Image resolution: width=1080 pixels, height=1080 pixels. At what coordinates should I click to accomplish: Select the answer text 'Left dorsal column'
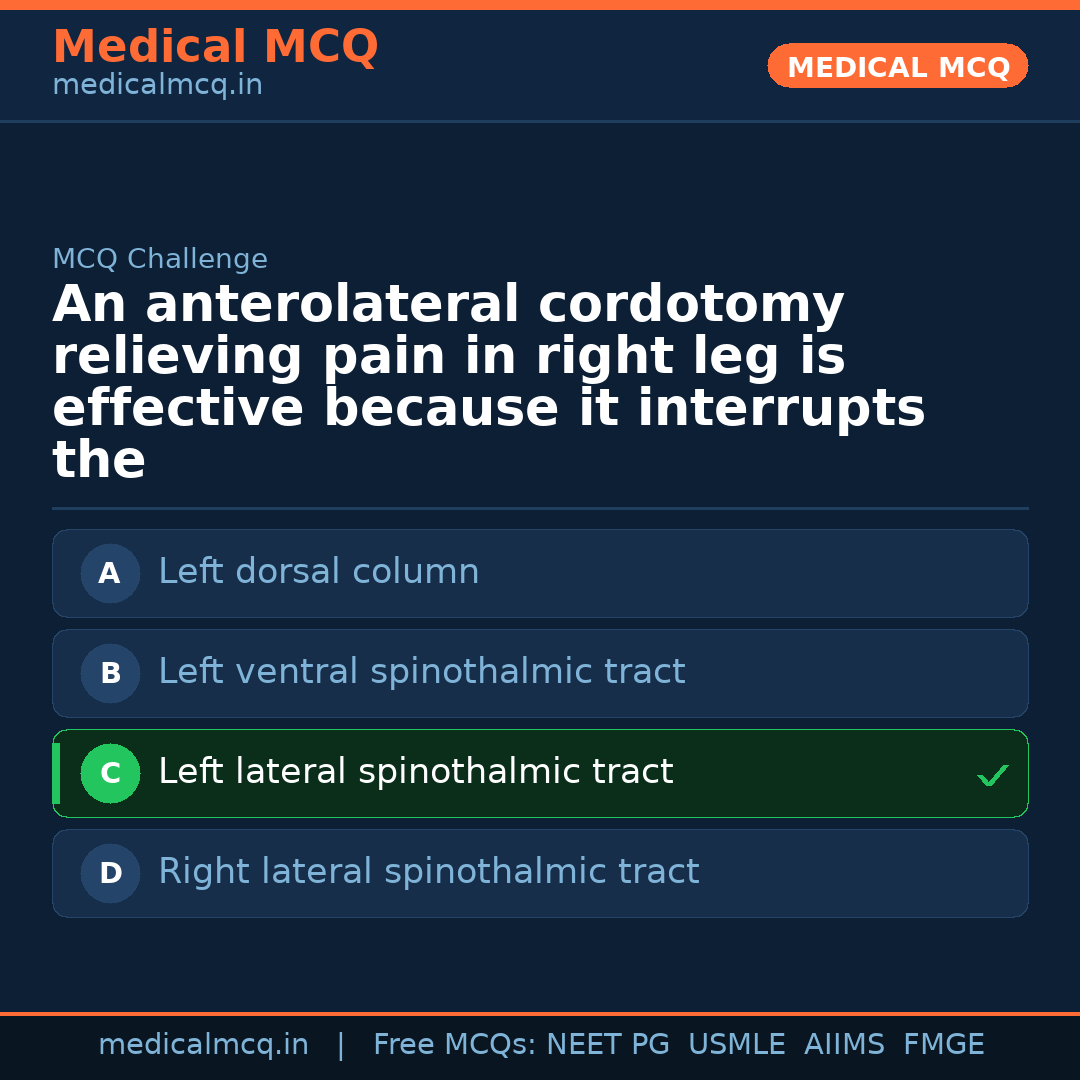tap(318, 572)
